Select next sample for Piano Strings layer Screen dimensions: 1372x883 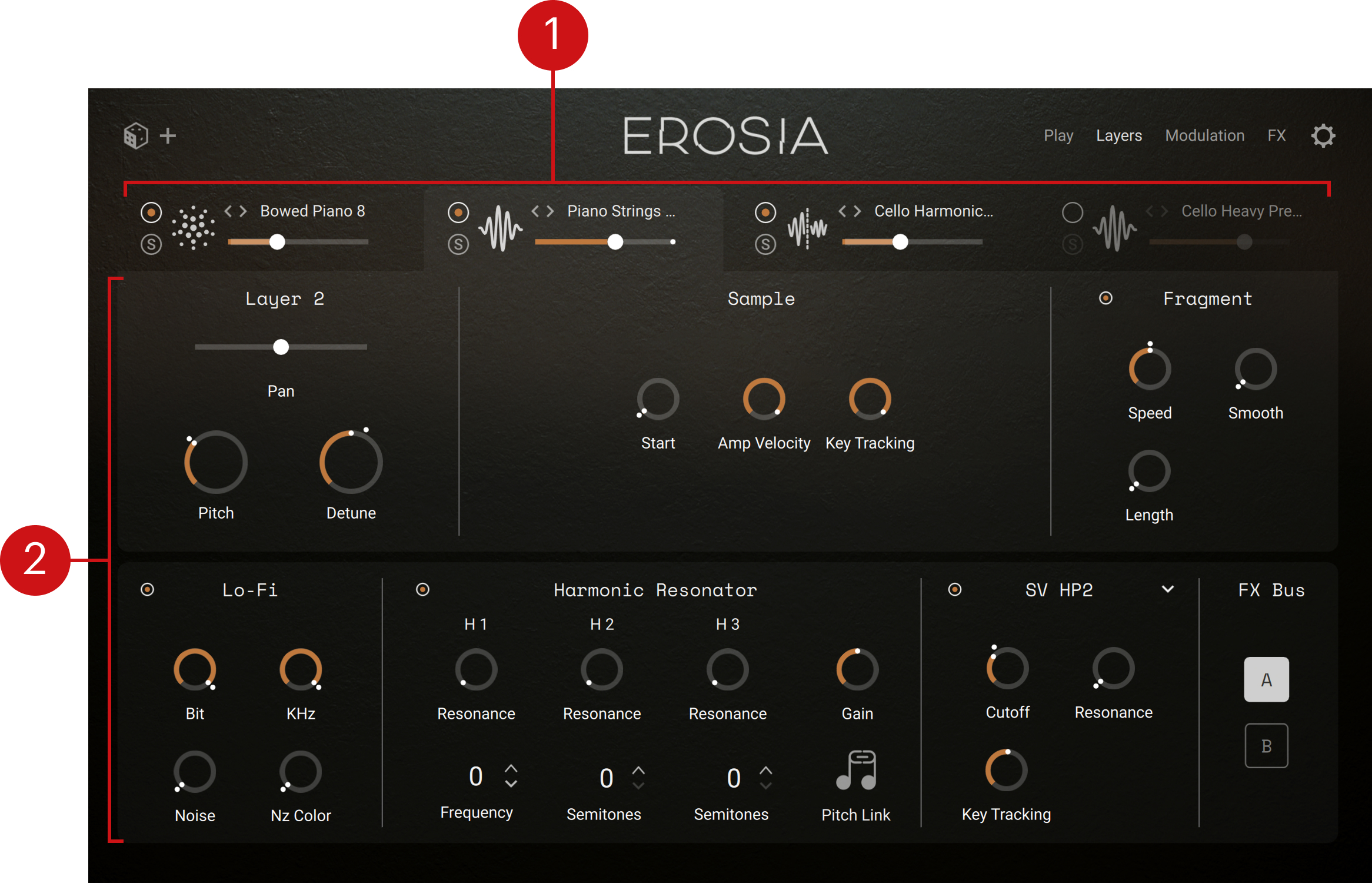551,211
